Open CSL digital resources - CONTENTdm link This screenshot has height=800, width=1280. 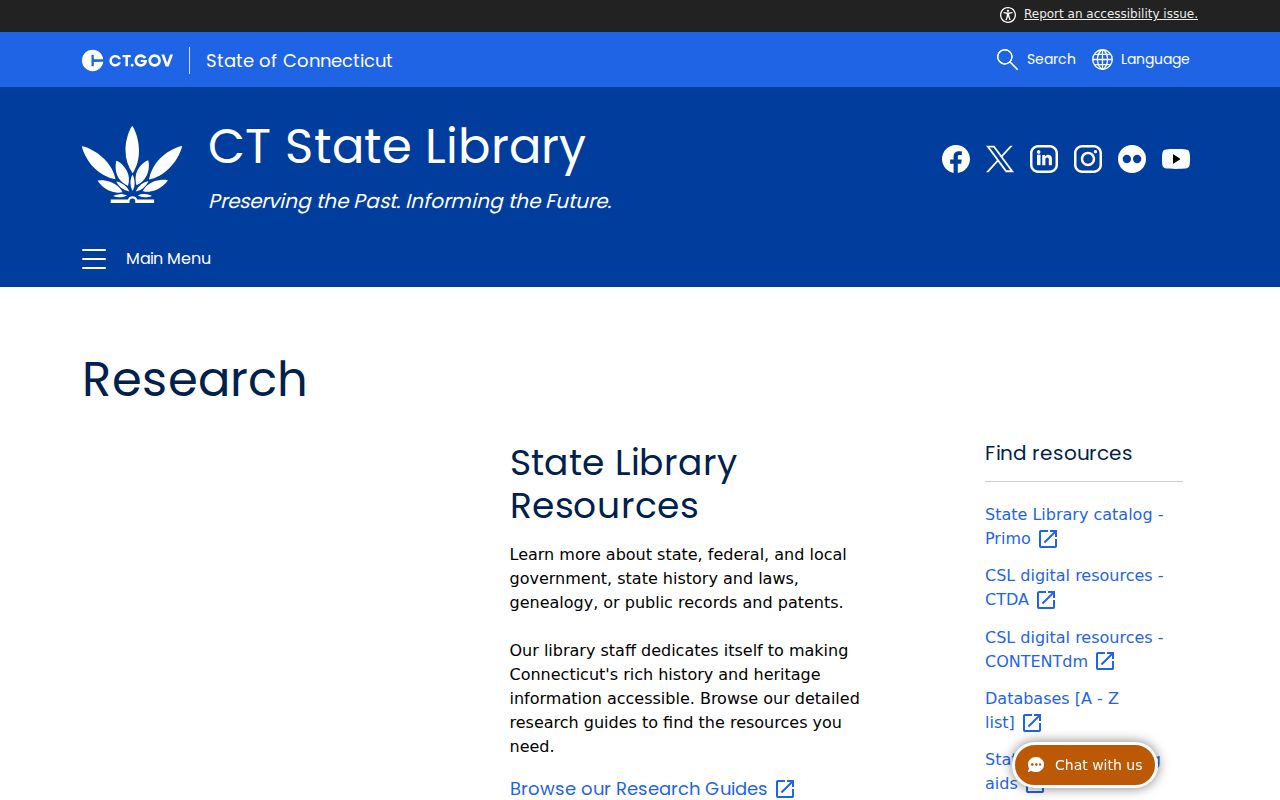point(1074,649)
